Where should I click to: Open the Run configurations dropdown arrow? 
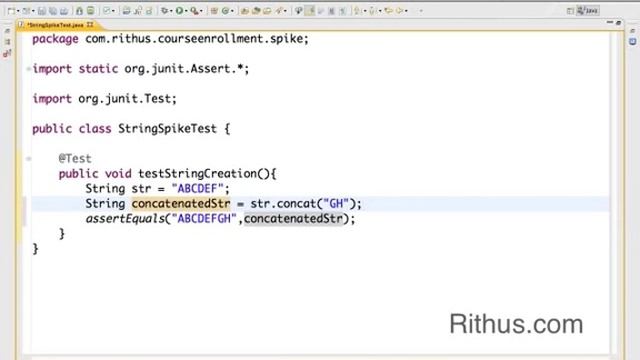point(186,11)
